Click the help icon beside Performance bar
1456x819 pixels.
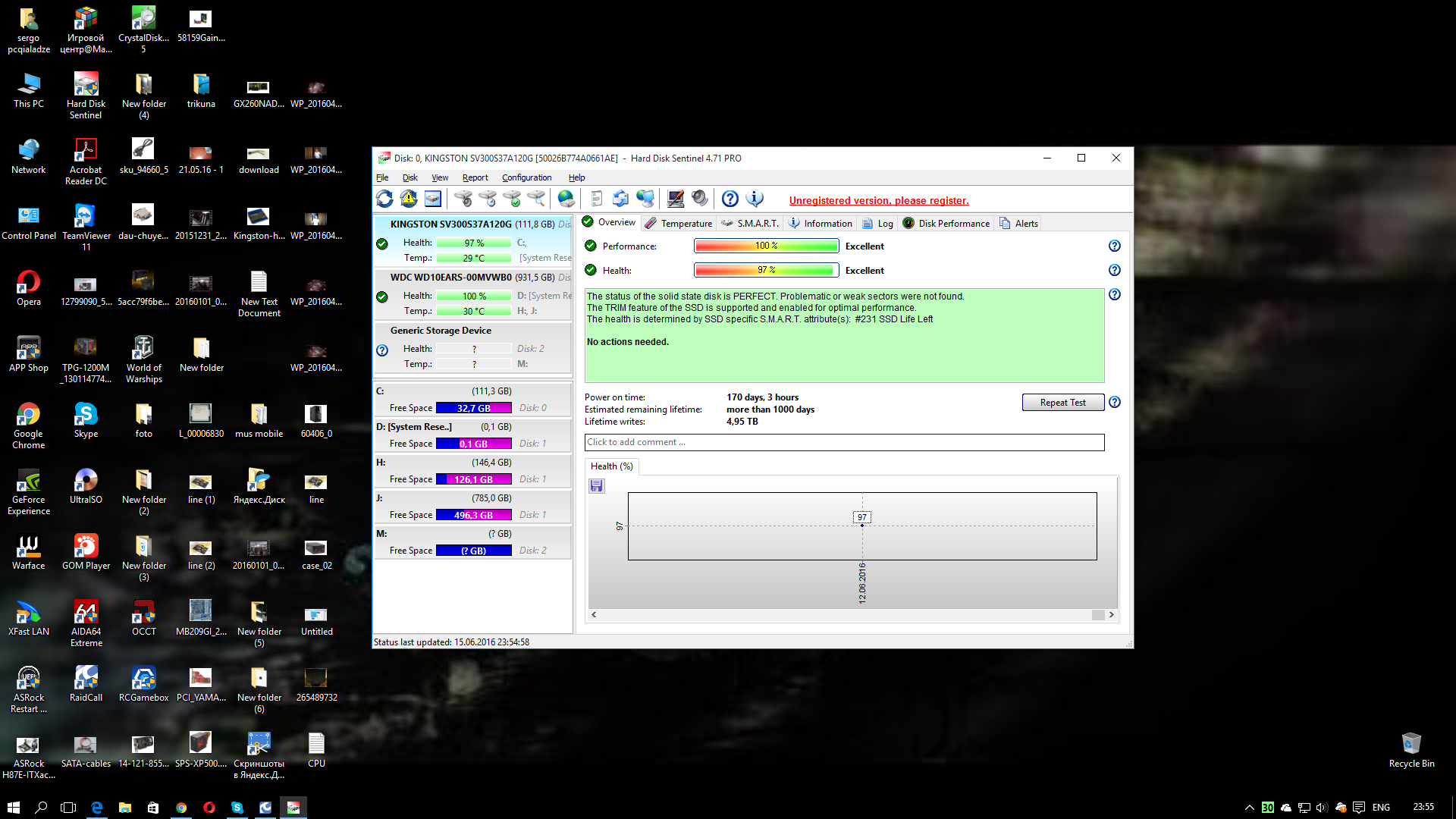pyautogui.click(x=1114, y=246)
